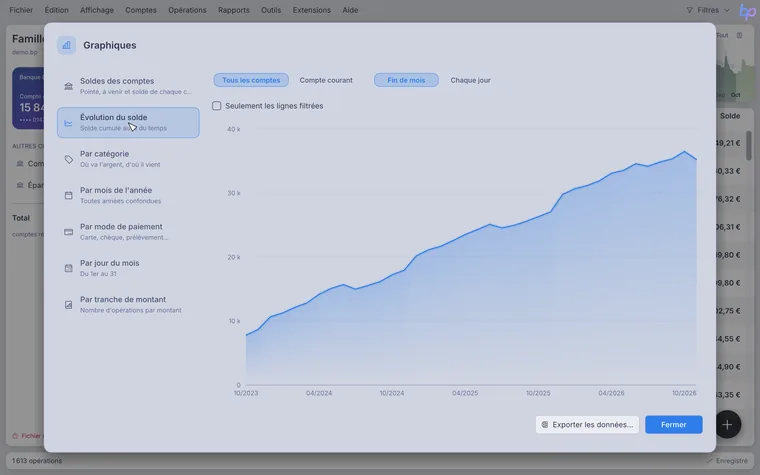Enable Seulement les lignes filtrées checkbox

click(217, 106)
